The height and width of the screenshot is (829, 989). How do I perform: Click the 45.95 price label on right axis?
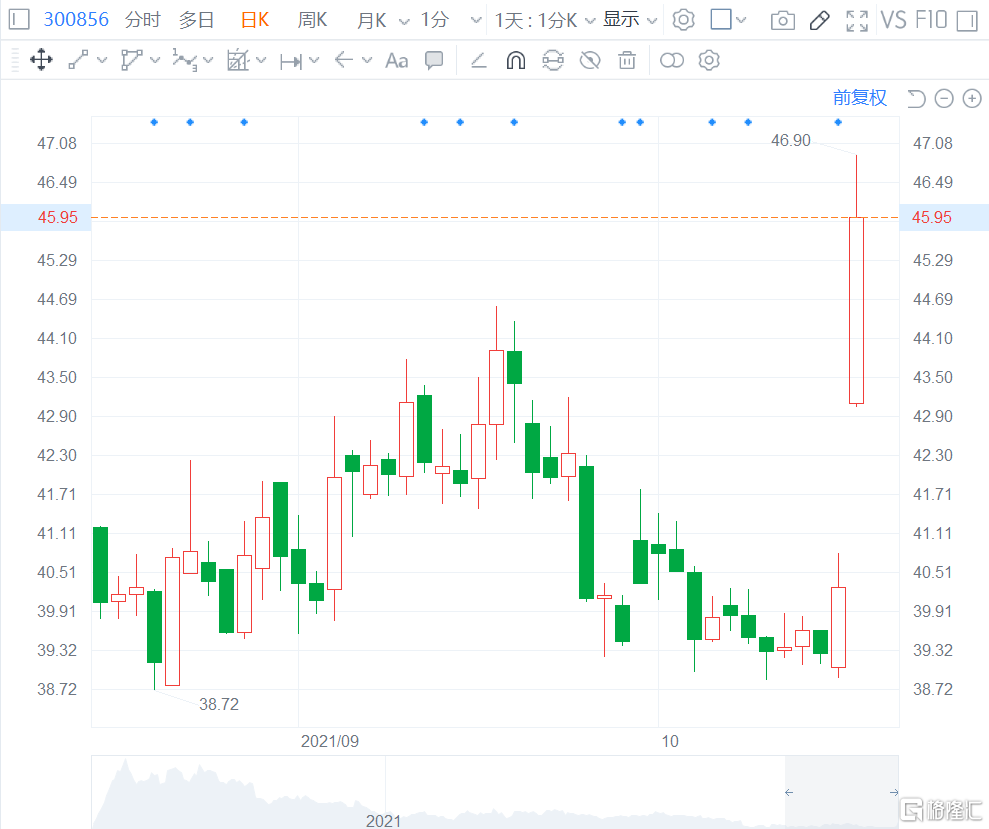pos(932,218)
